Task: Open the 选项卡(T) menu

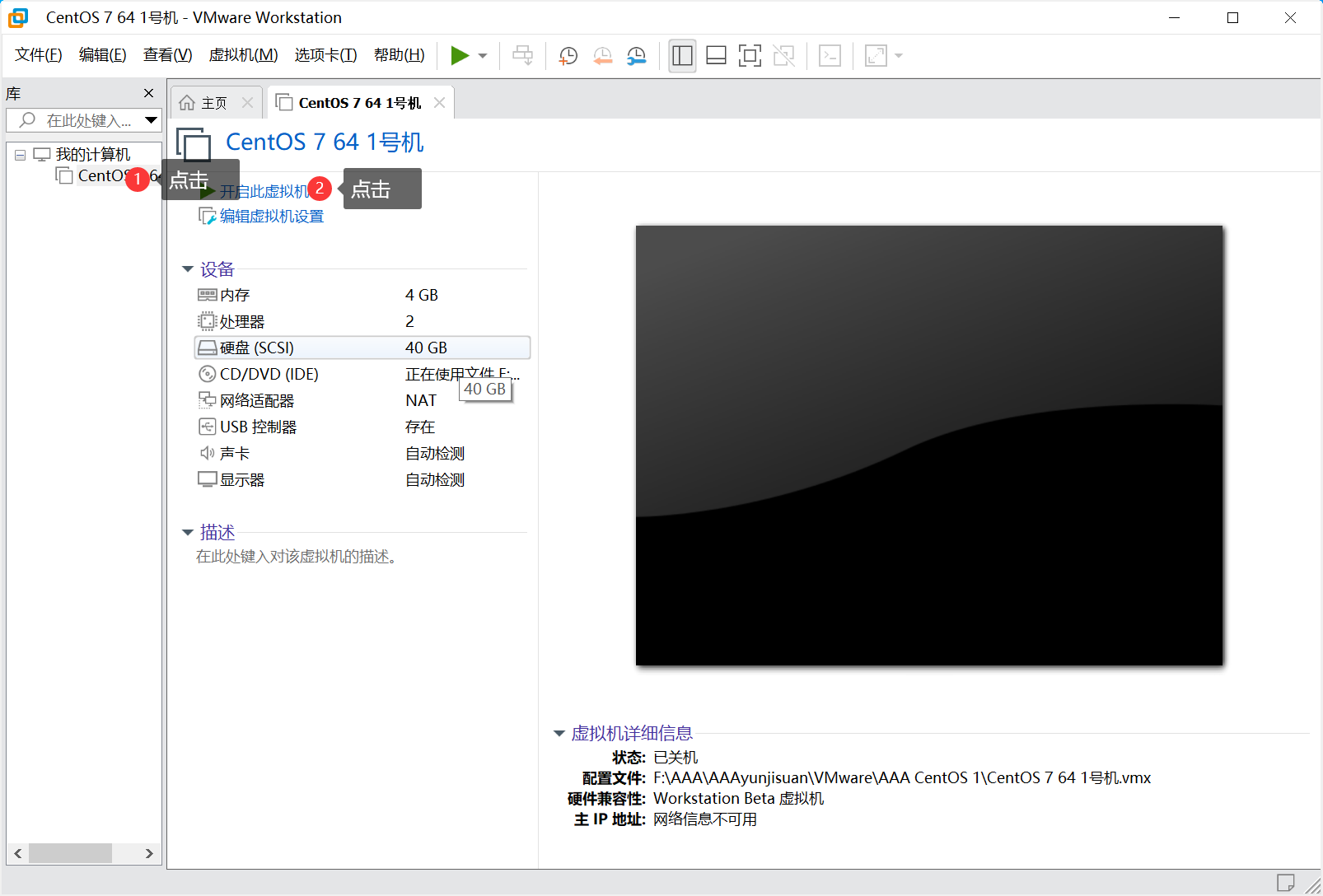Action: [326, 55]
